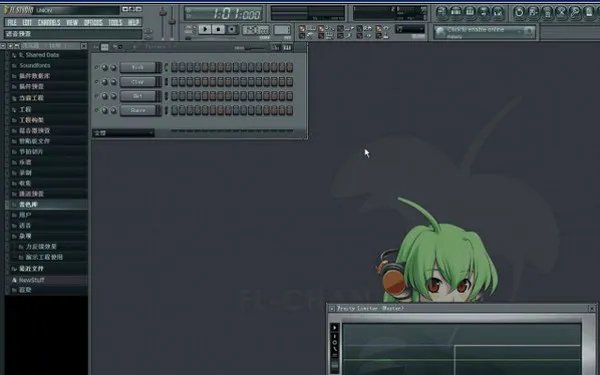This screenshot has width=600, height=375.
Task: Open the Playlist view from shortcut icons
Action: [x=442, y=12]
